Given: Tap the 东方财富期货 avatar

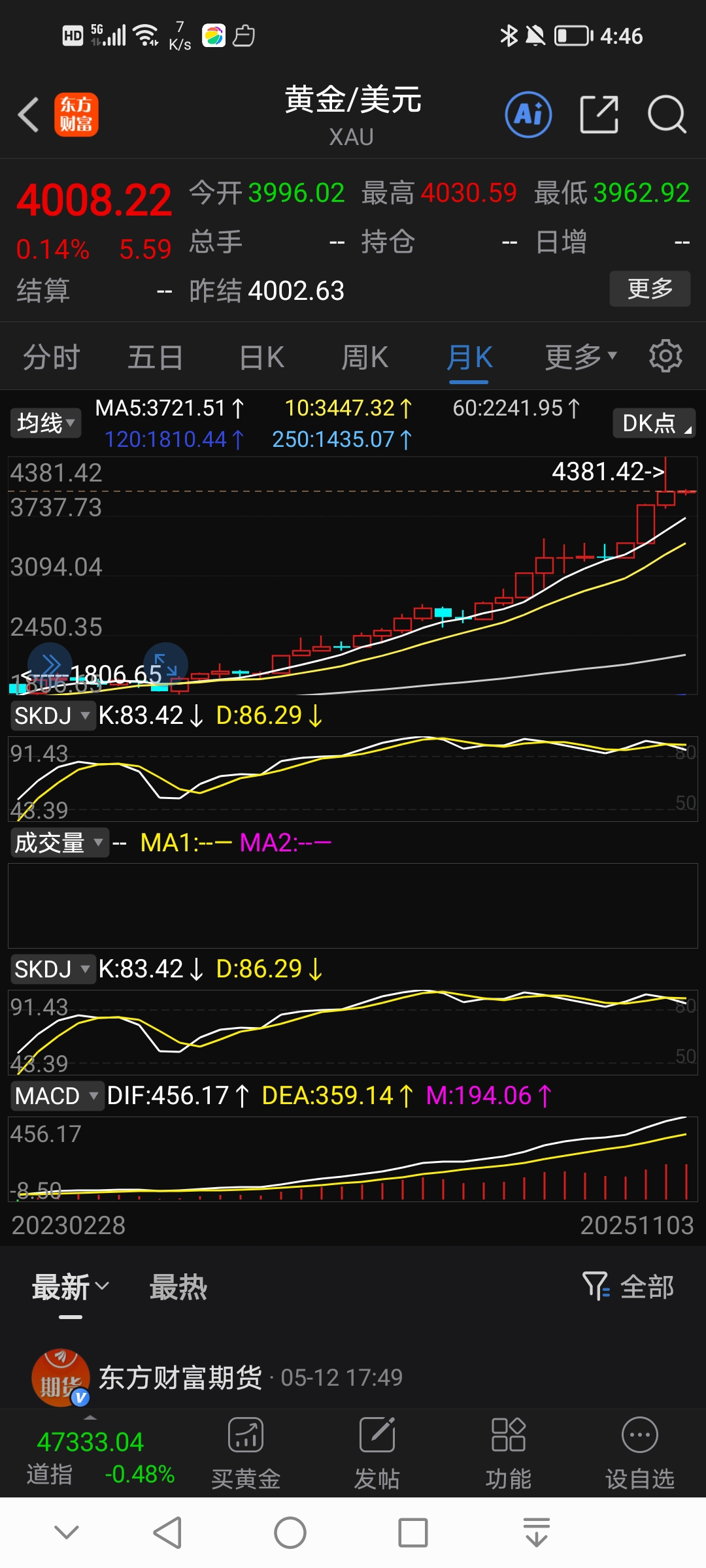Looking at the screenshot, I should point(61,1377).
